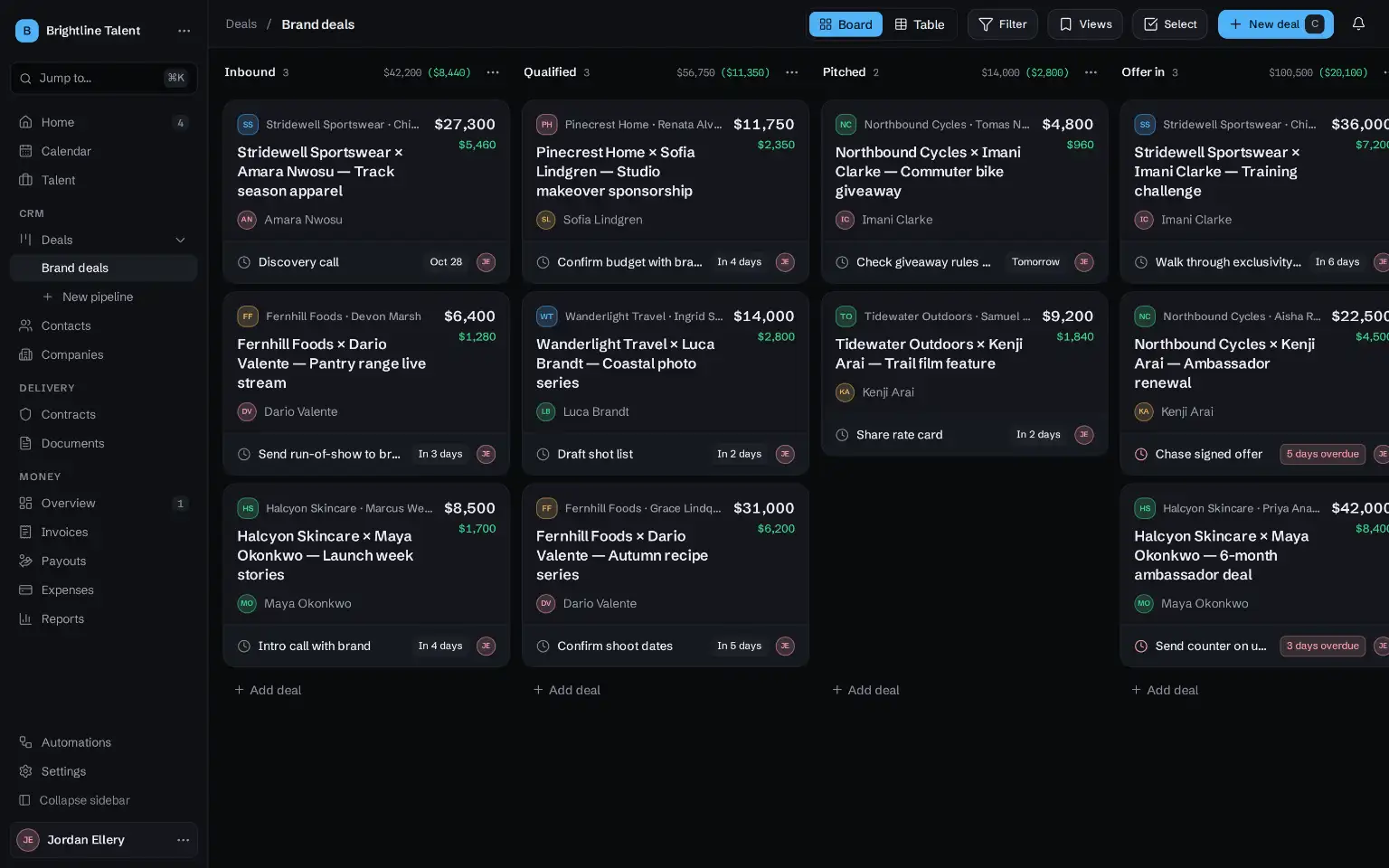The image size is (1389, 868).
Task: Open Automations in sidebar
Action: coord(103,742)
